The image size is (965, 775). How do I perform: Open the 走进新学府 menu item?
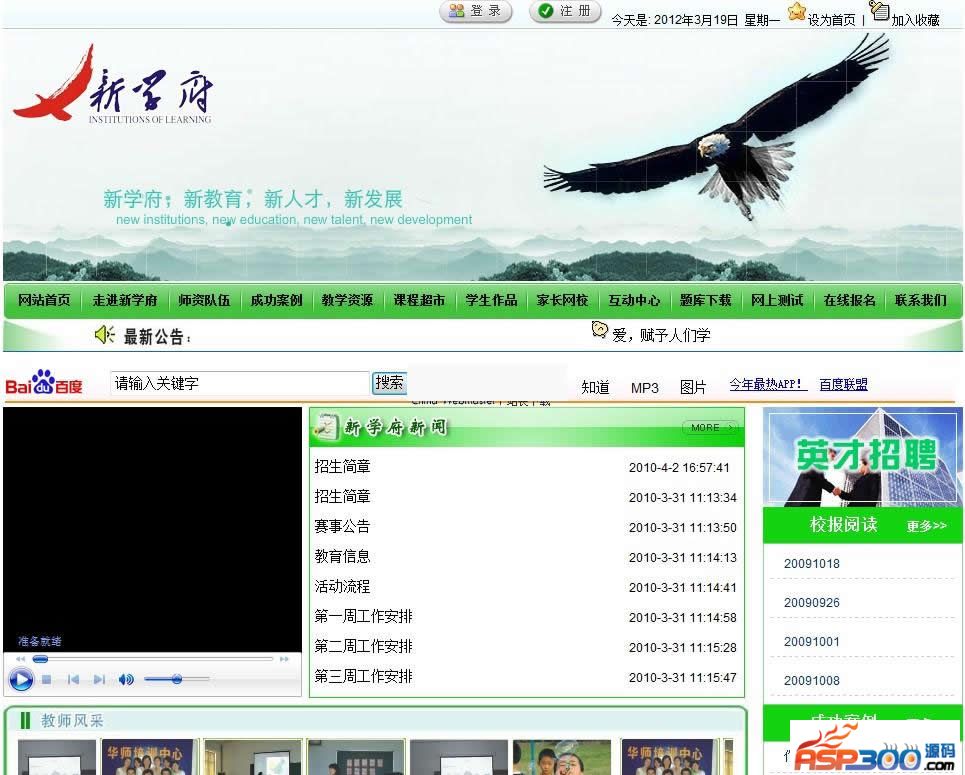pos(125,300)
